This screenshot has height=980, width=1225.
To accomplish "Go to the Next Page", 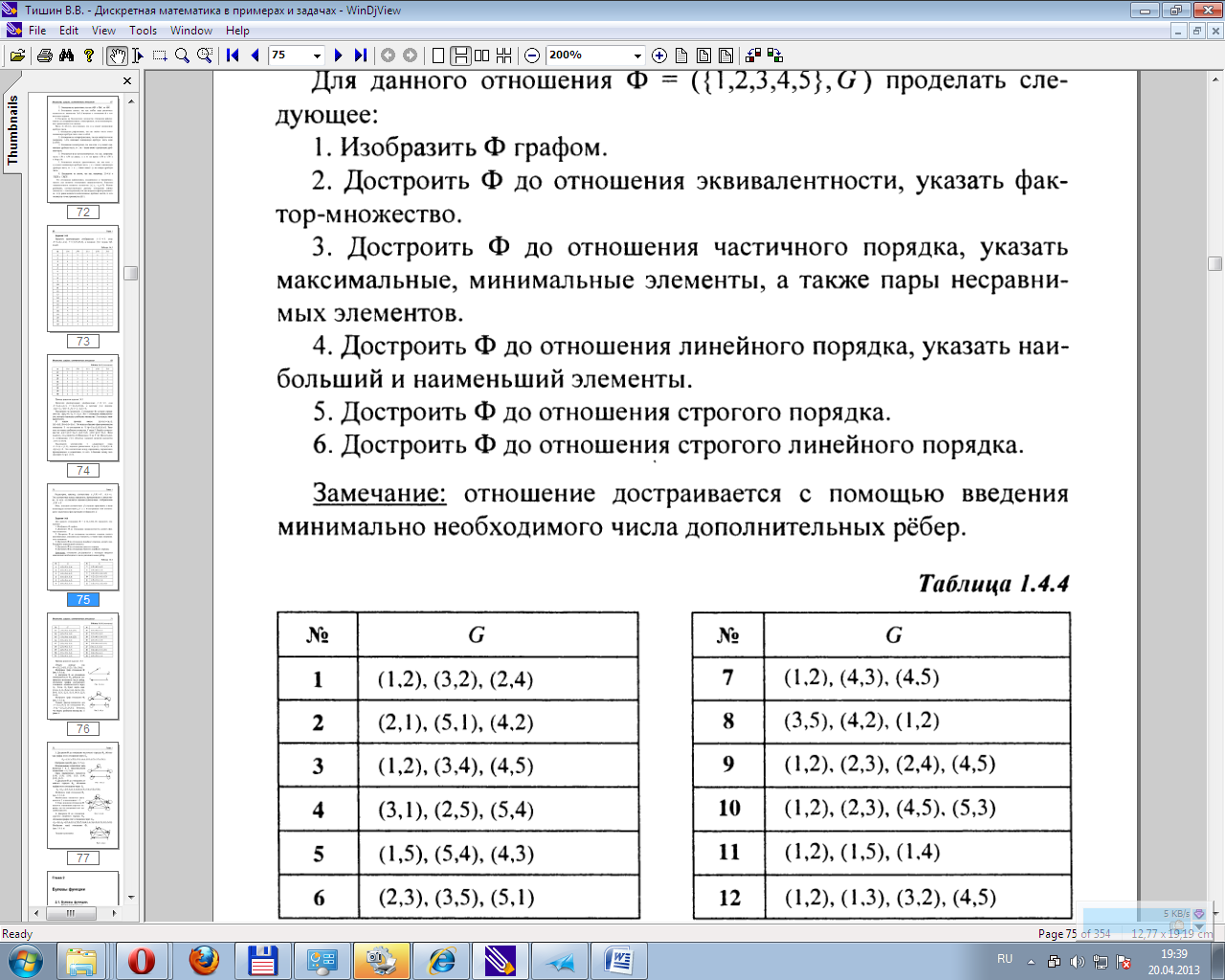I will 338,56.
